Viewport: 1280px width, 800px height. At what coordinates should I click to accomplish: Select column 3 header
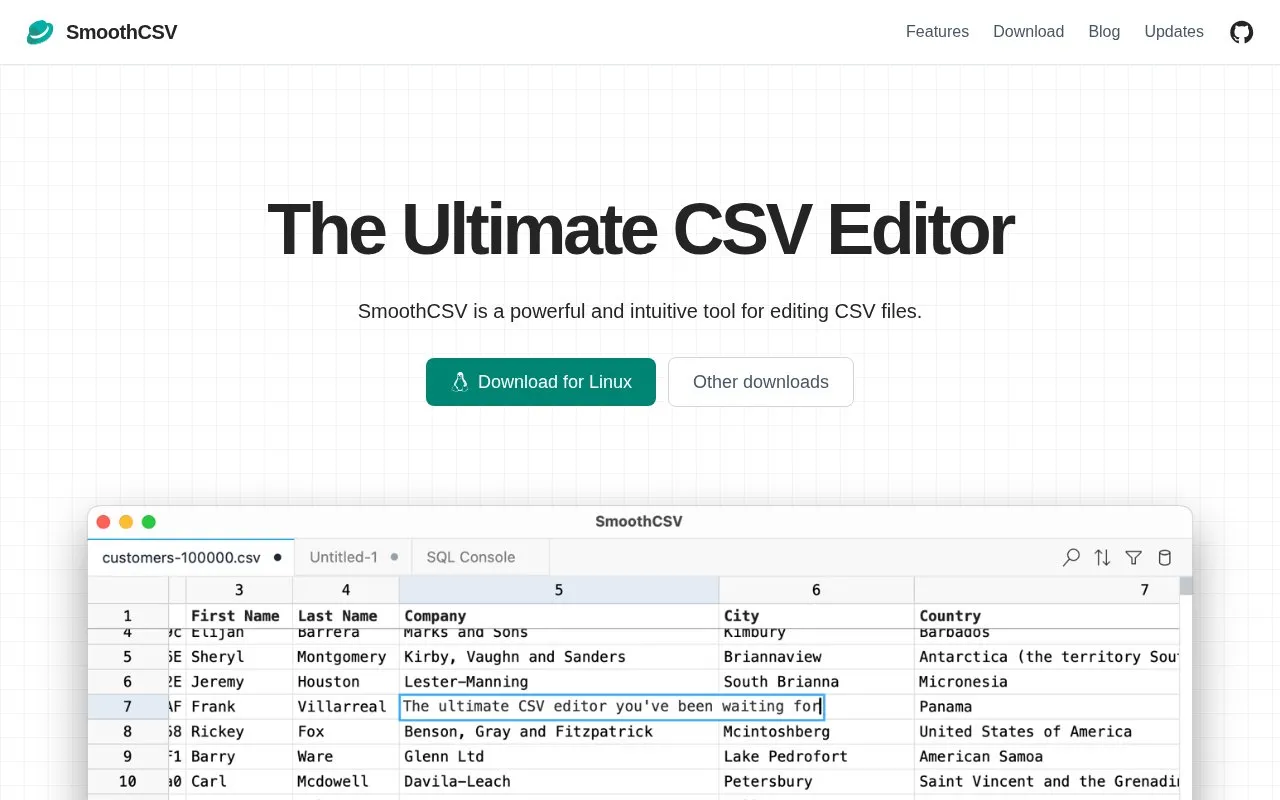(x=239, y=590)
